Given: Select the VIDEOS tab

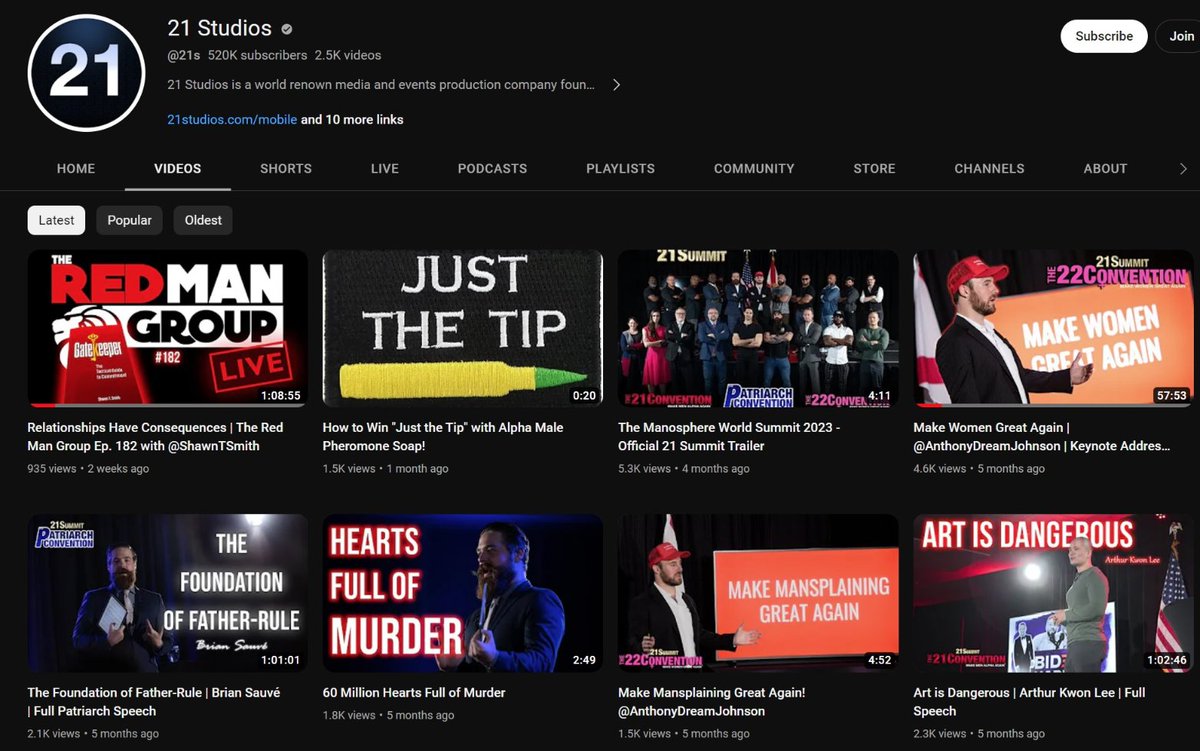Looking at the screenshot, I should click(178, 169).
